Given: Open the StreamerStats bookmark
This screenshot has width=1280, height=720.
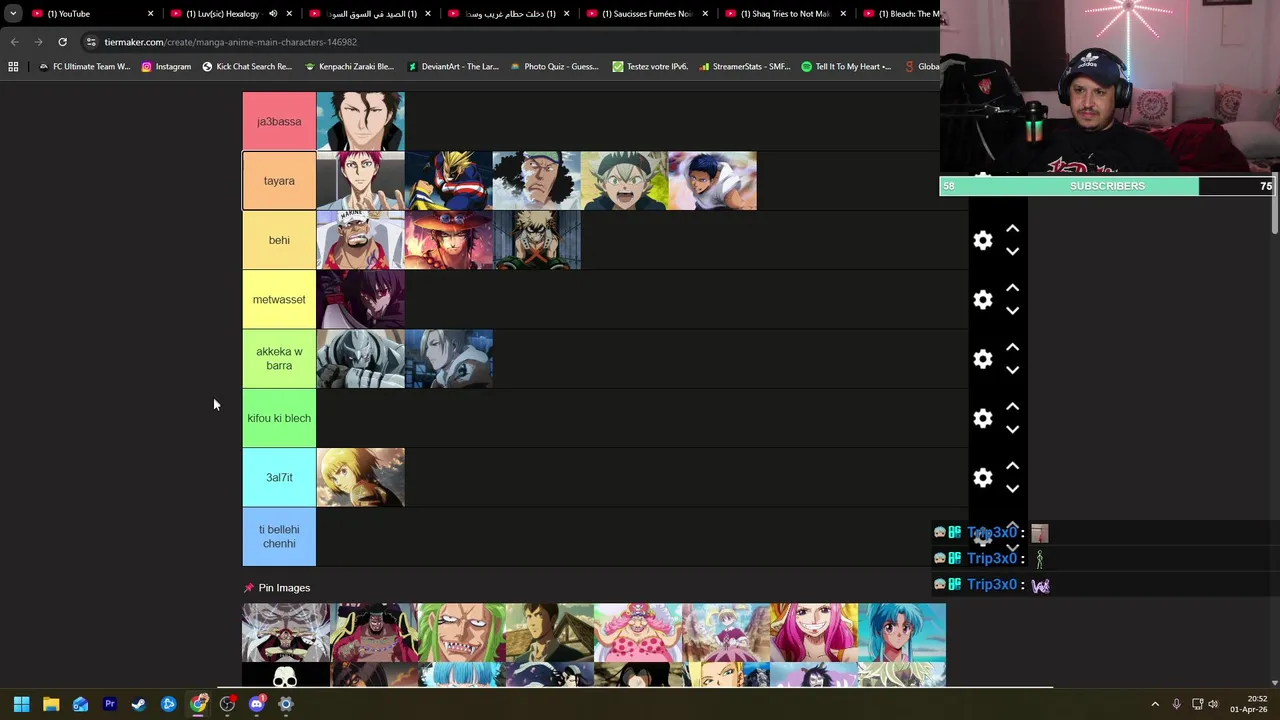Looking at the screenshot, I should 745,67.
